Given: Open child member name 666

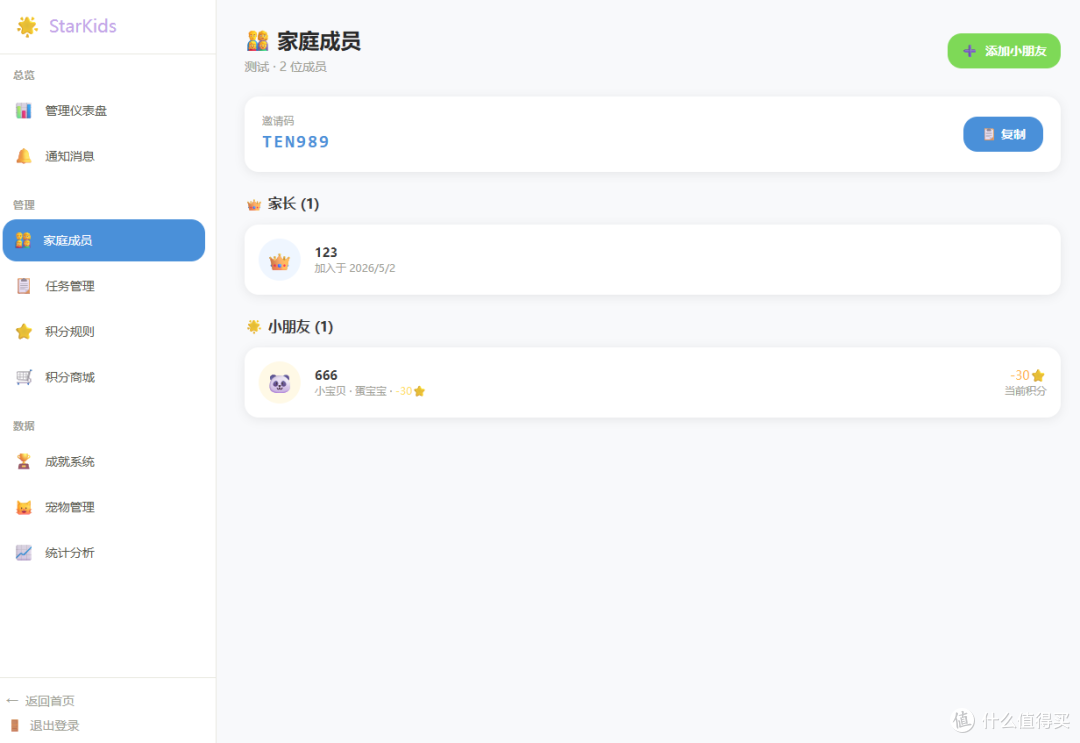Looking at the screenshot, I should [326, 375].
